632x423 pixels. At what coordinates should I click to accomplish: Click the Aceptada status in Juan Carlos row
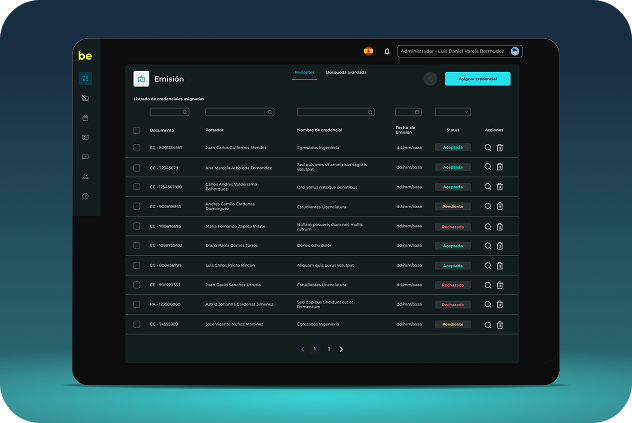point(453,147)
